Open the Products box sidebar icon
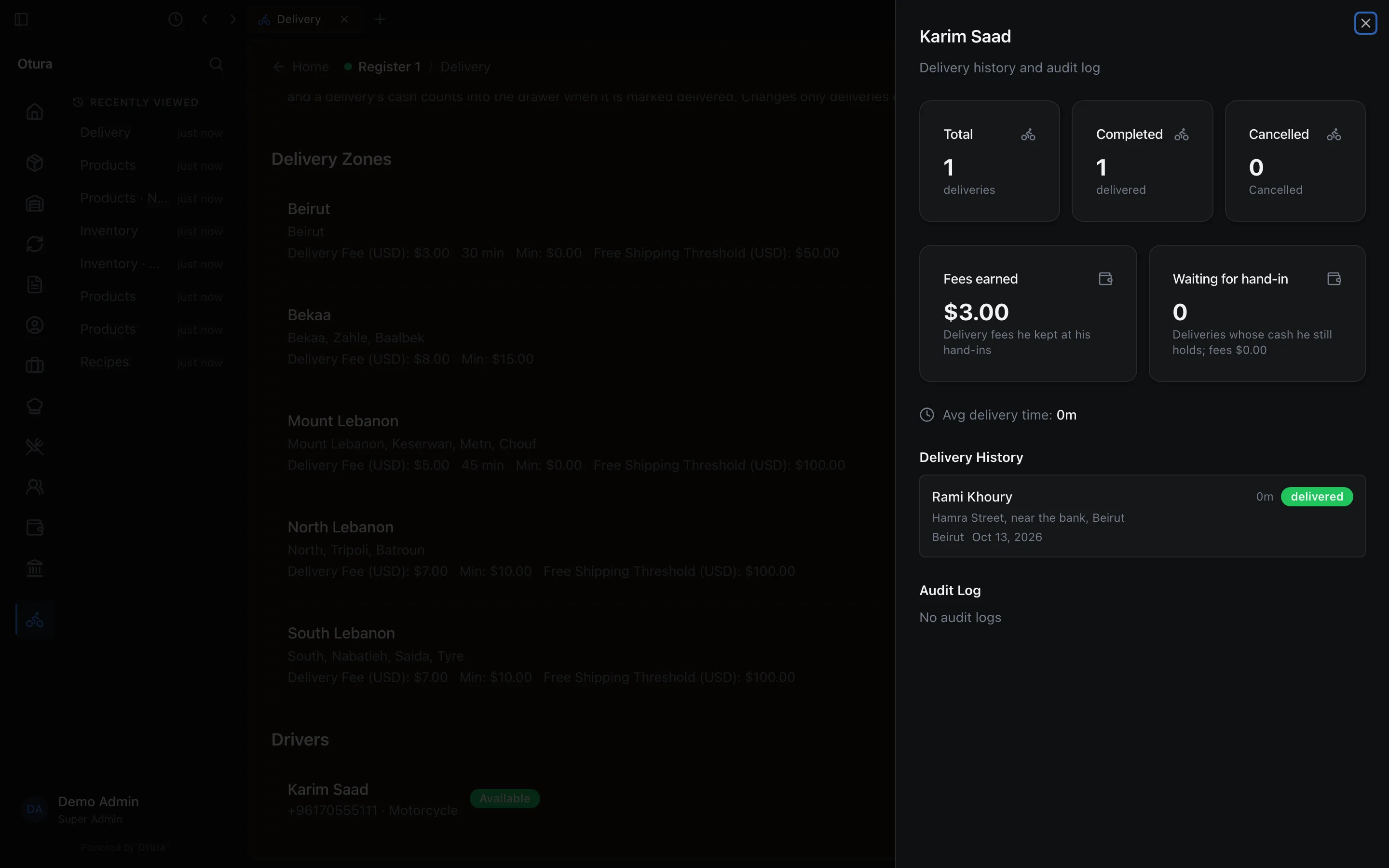Viewport: 1389px width, 868px height. (x=34, y=163)
